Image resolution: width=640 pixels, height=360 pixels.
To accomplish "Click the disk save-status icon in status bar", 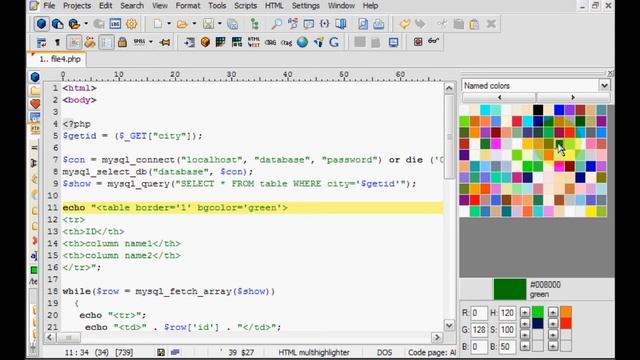I will 161,352.
